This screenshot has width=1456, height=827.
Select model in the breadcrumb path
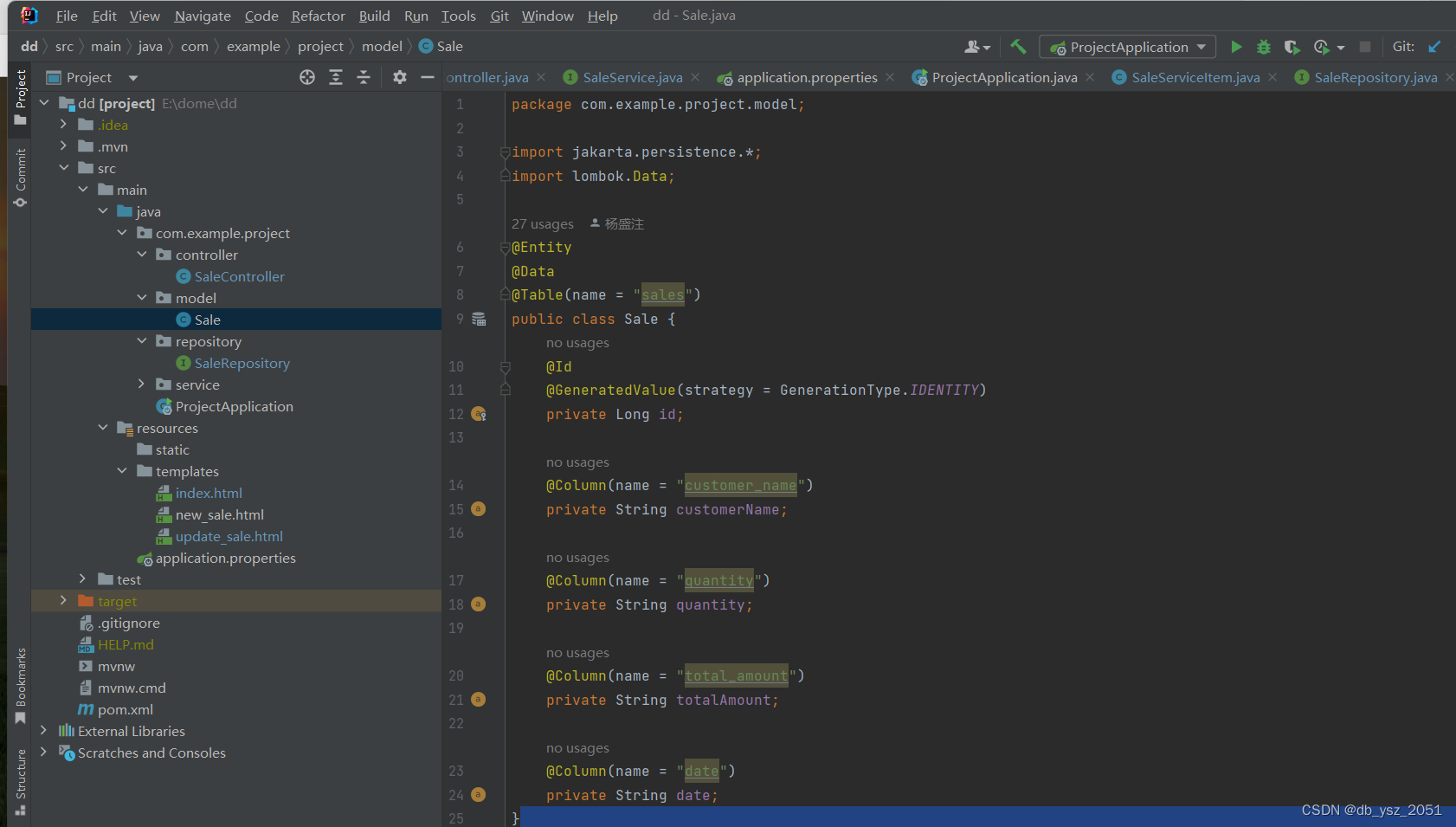[382, 46]
